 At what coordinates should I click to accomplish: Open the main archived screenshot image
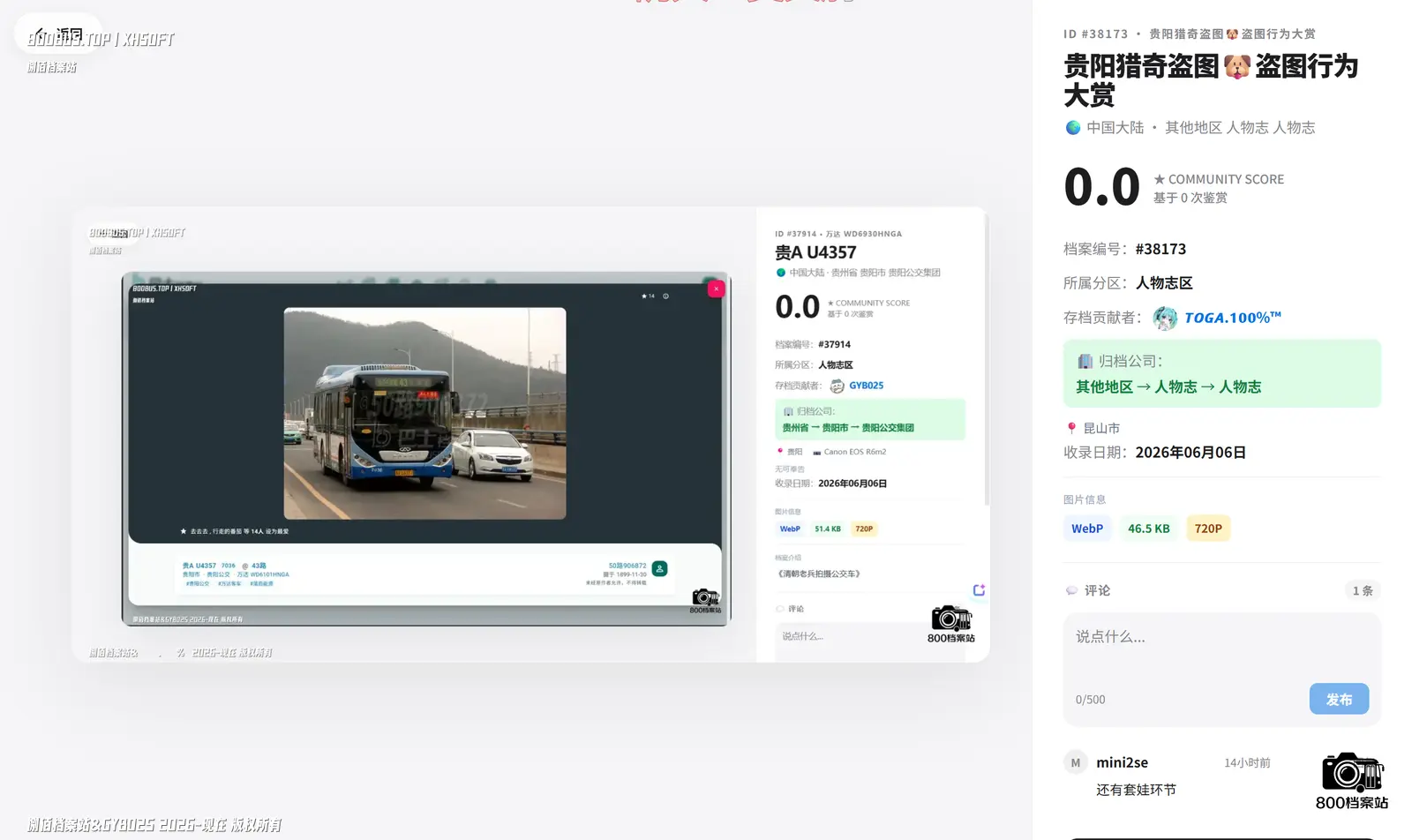[531, 434]
